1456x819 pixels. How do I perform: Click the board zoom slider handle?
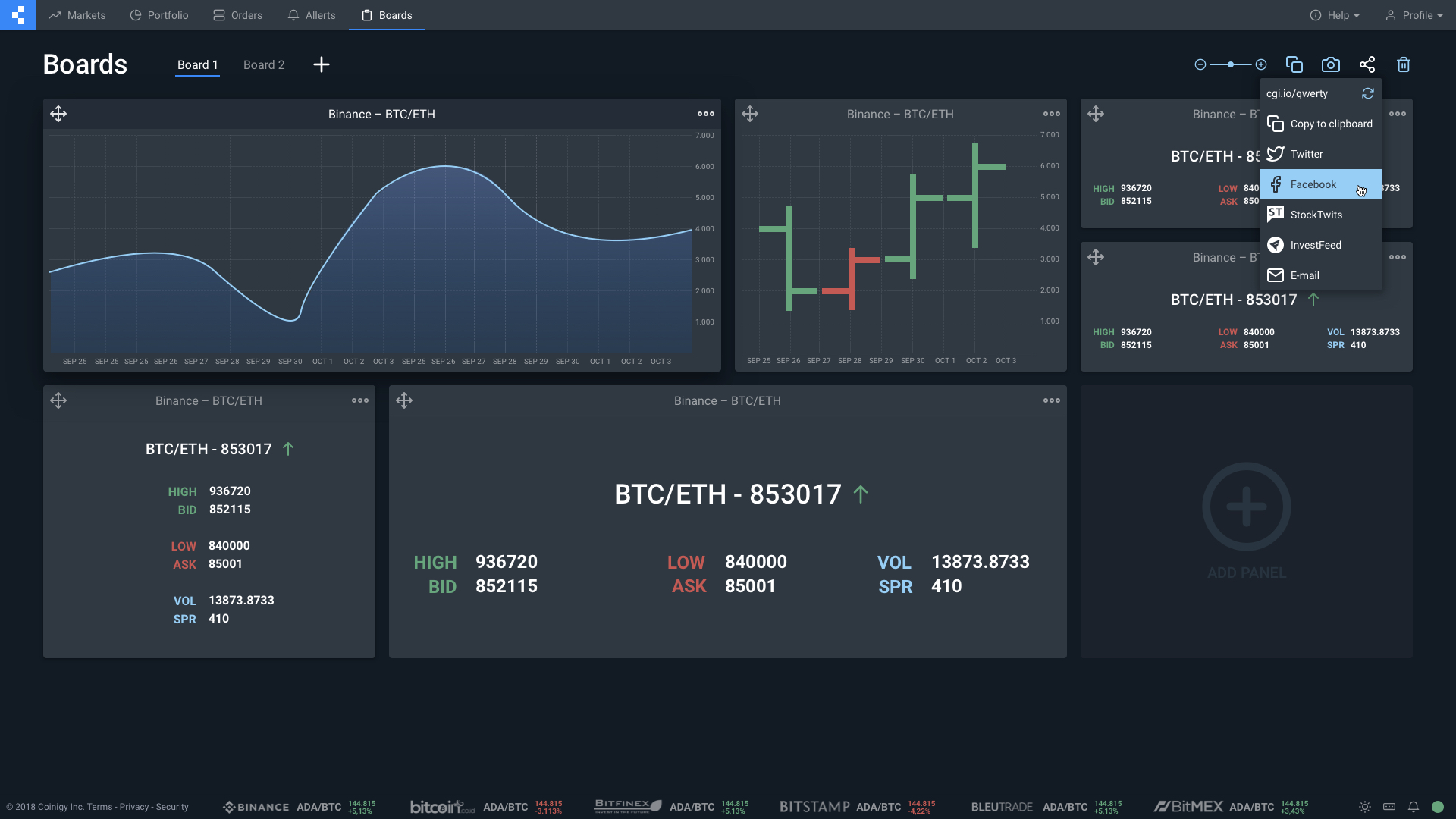pyautogui.click(x=1230, y=64)
